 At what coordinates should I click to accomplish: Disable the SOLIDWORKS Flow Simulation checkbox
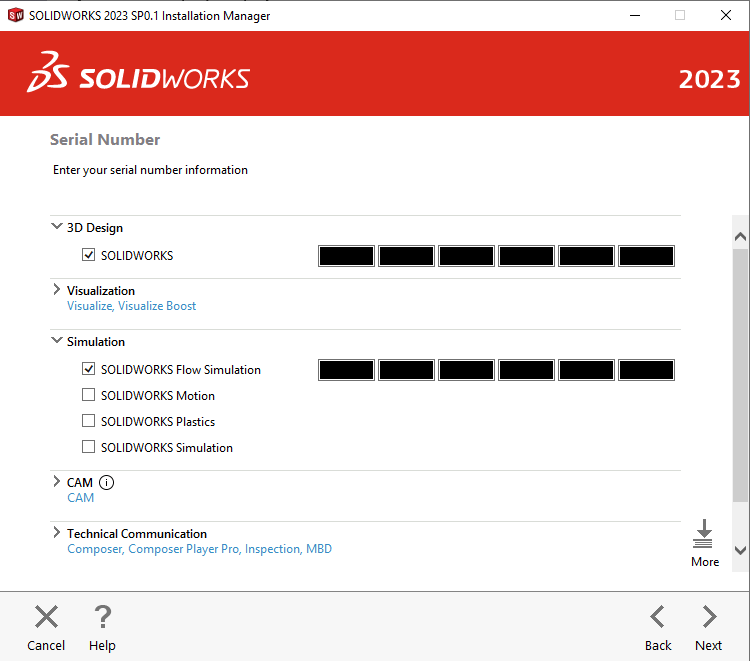coord(89,370)
